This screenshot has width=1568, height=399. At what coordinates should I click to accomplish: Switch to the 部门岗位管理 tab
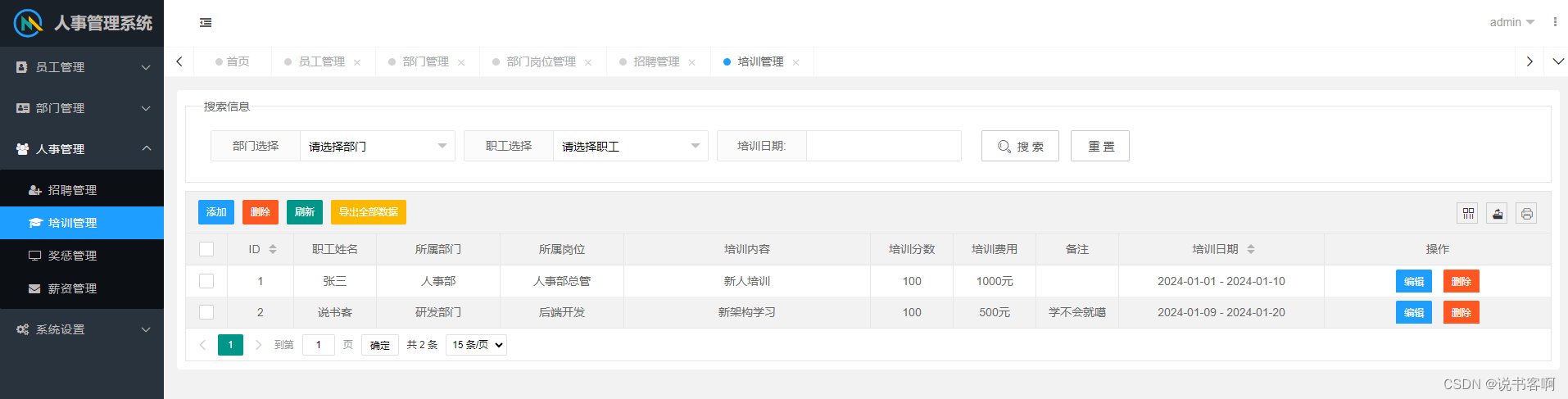541,61
